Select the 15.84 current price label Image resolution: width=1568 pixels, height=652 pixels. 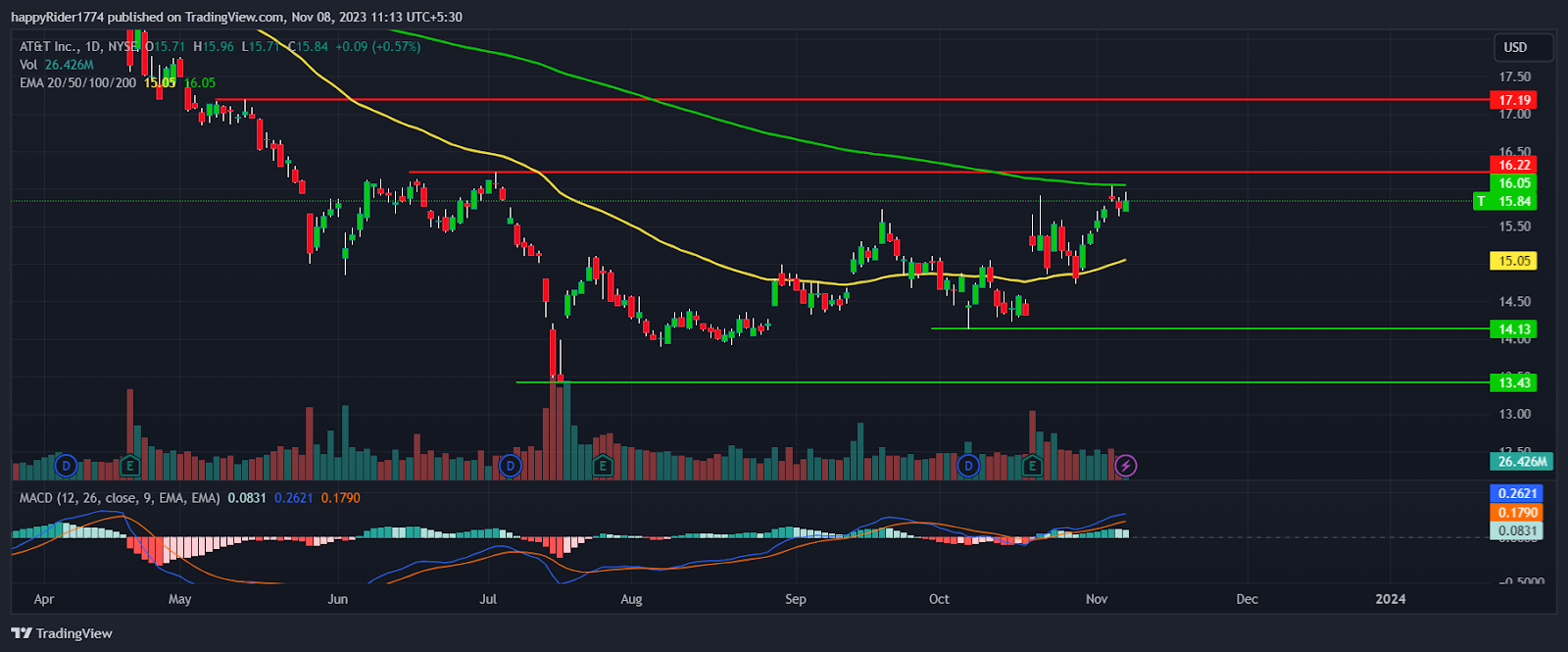pos(1513,201)
